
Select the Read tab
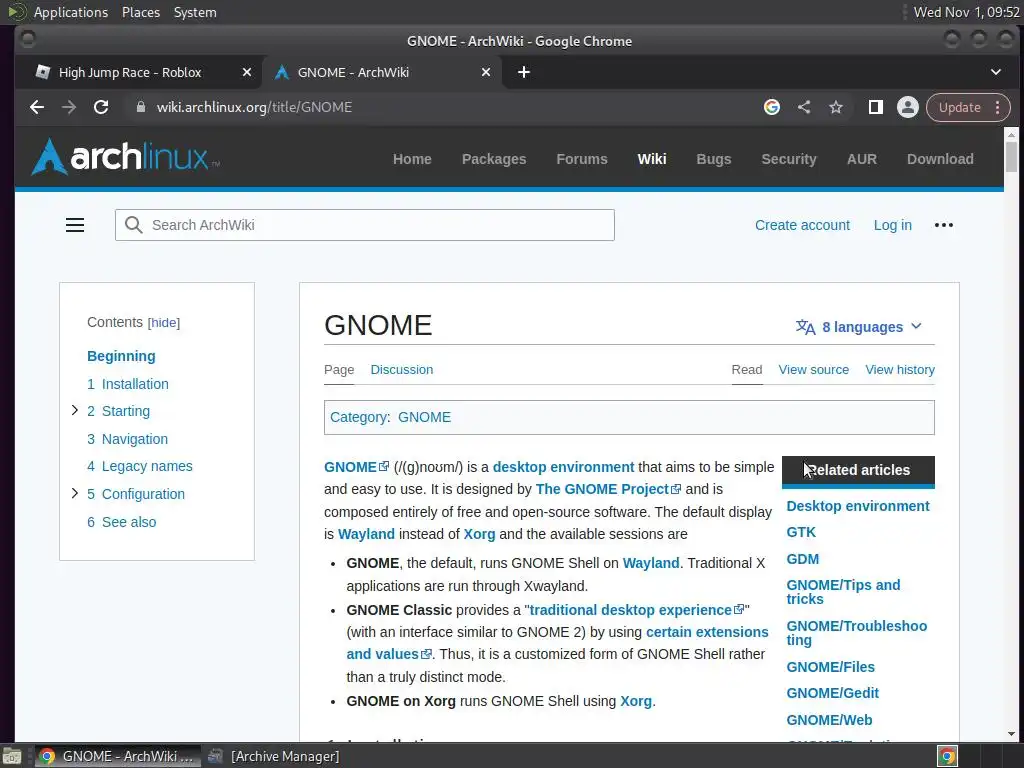click(747, 370)
